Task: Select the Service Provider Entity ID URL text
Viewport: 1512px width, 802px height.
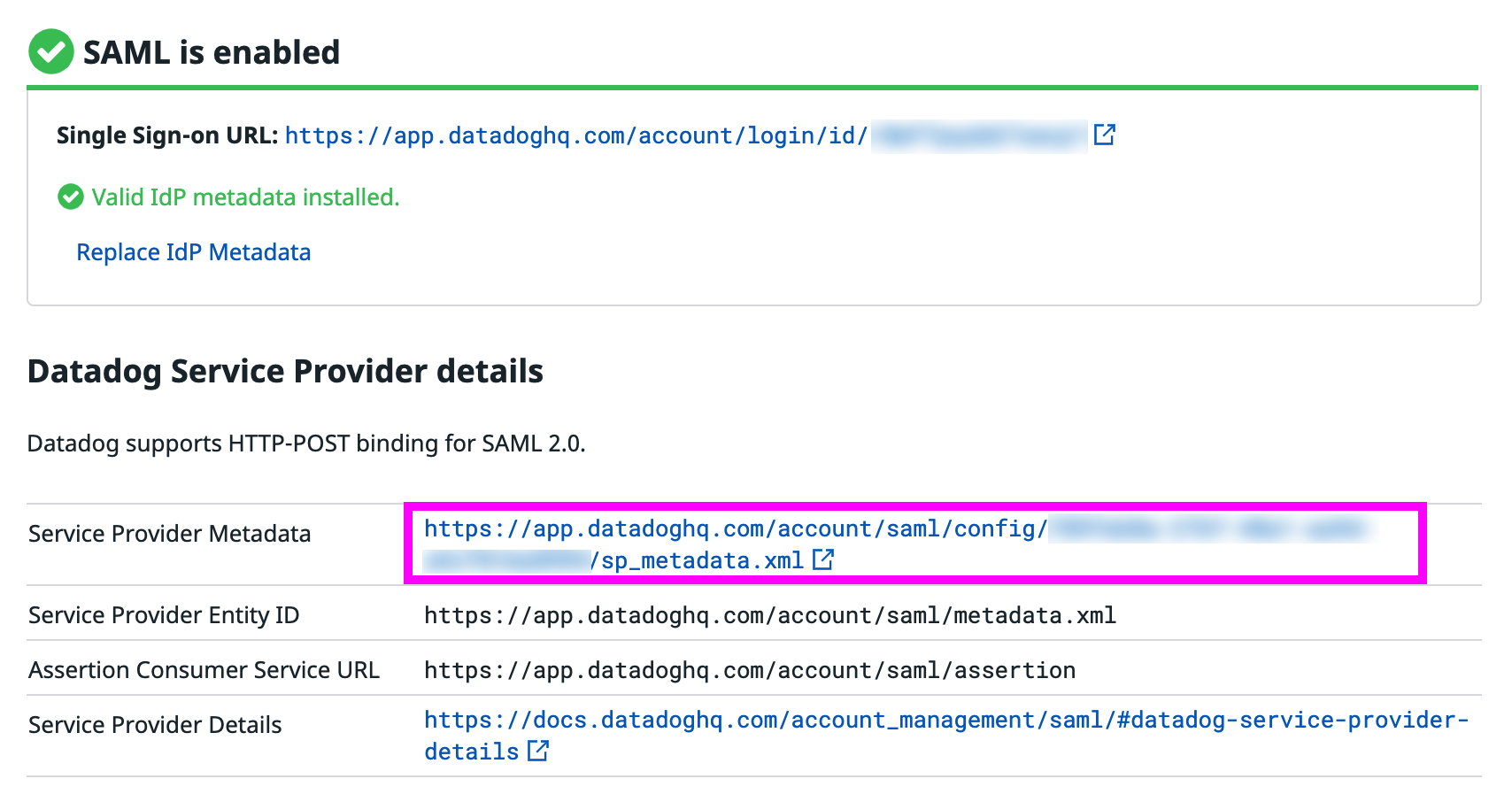Action: (770, 615)
